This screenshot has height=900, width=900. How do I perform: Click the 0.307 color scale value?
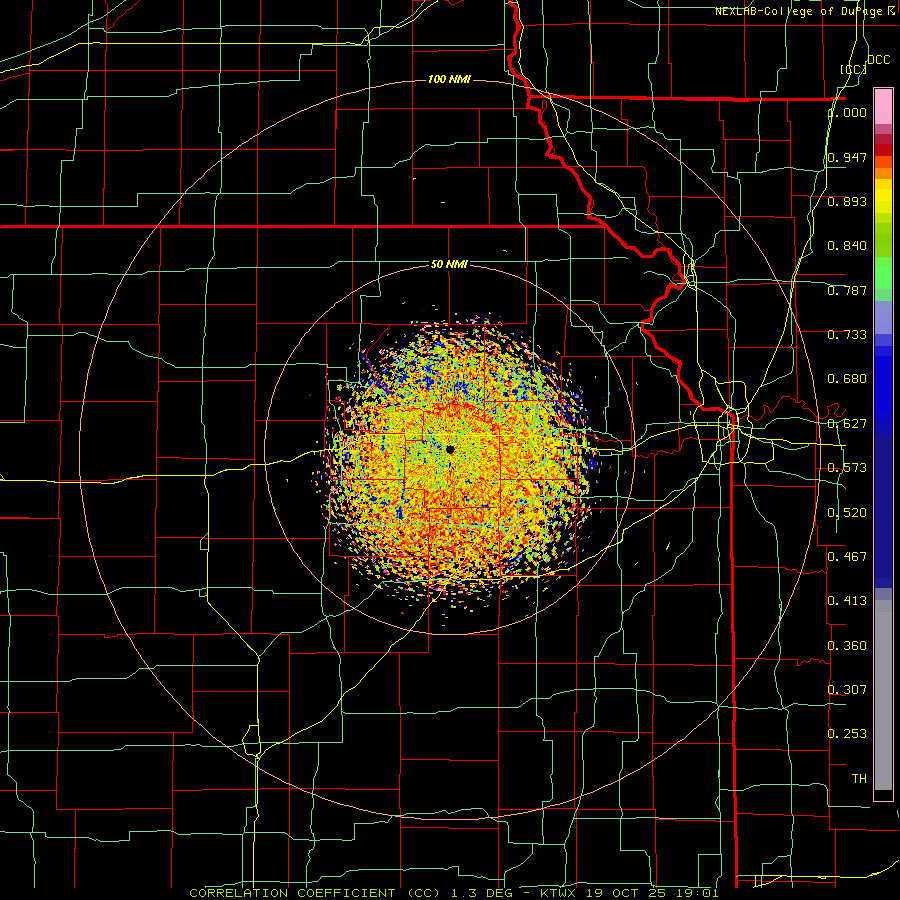click(x=847, y=690)
